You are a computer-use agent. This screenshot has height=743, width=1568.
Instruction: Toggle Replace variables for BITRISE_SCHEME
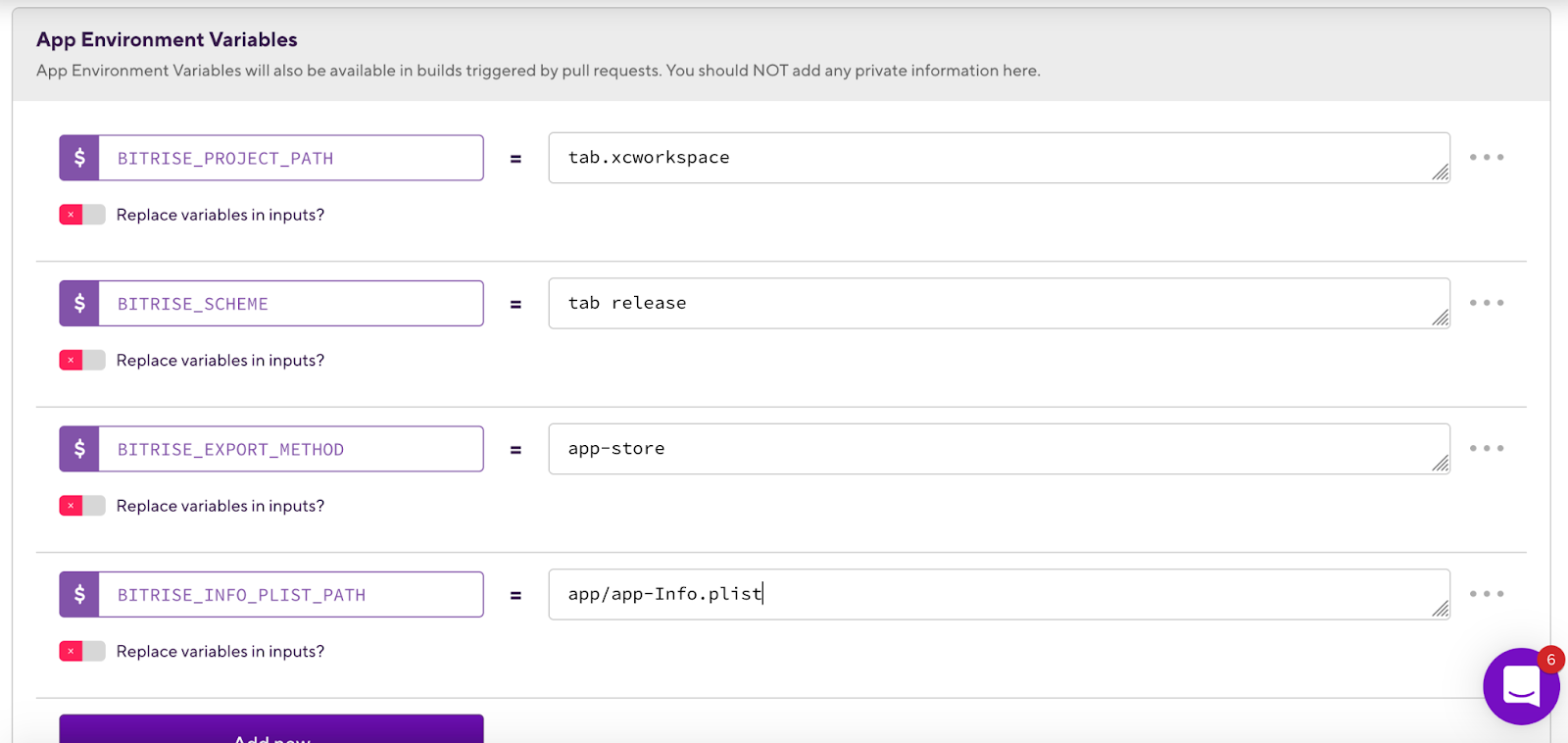coord(82,360)
